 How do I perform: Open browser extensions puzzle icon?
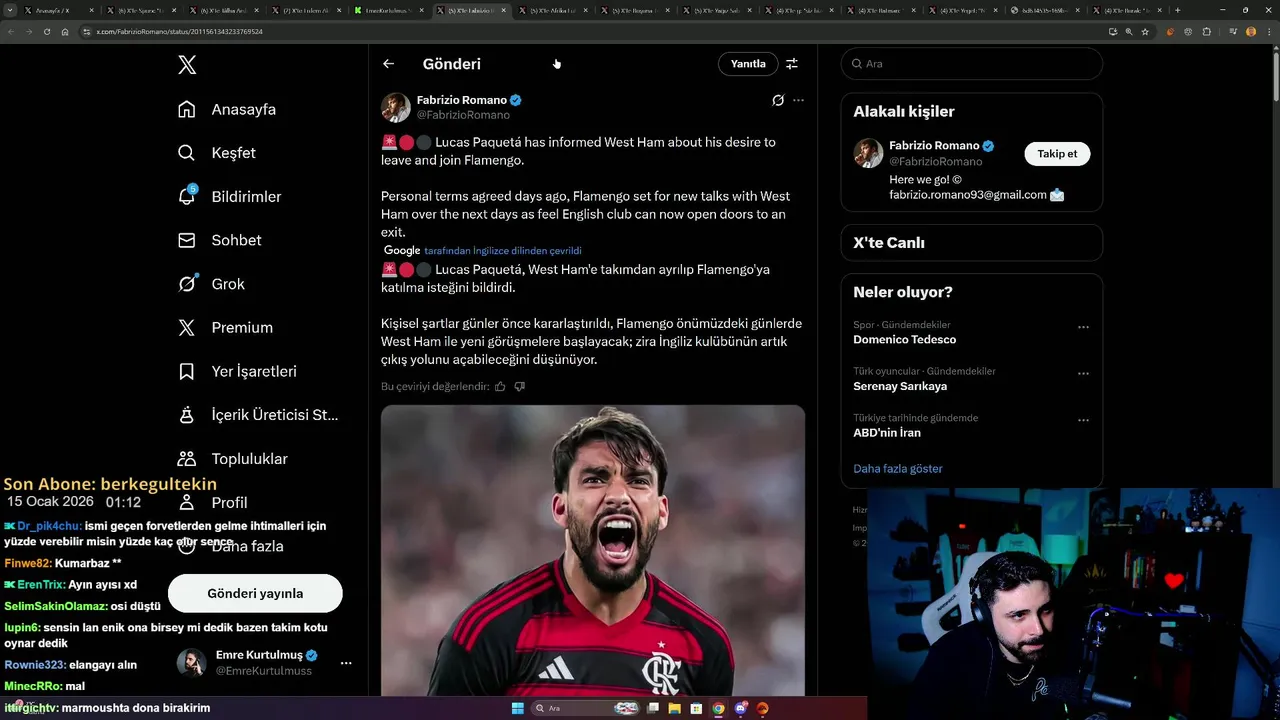tap(1207, 31)
